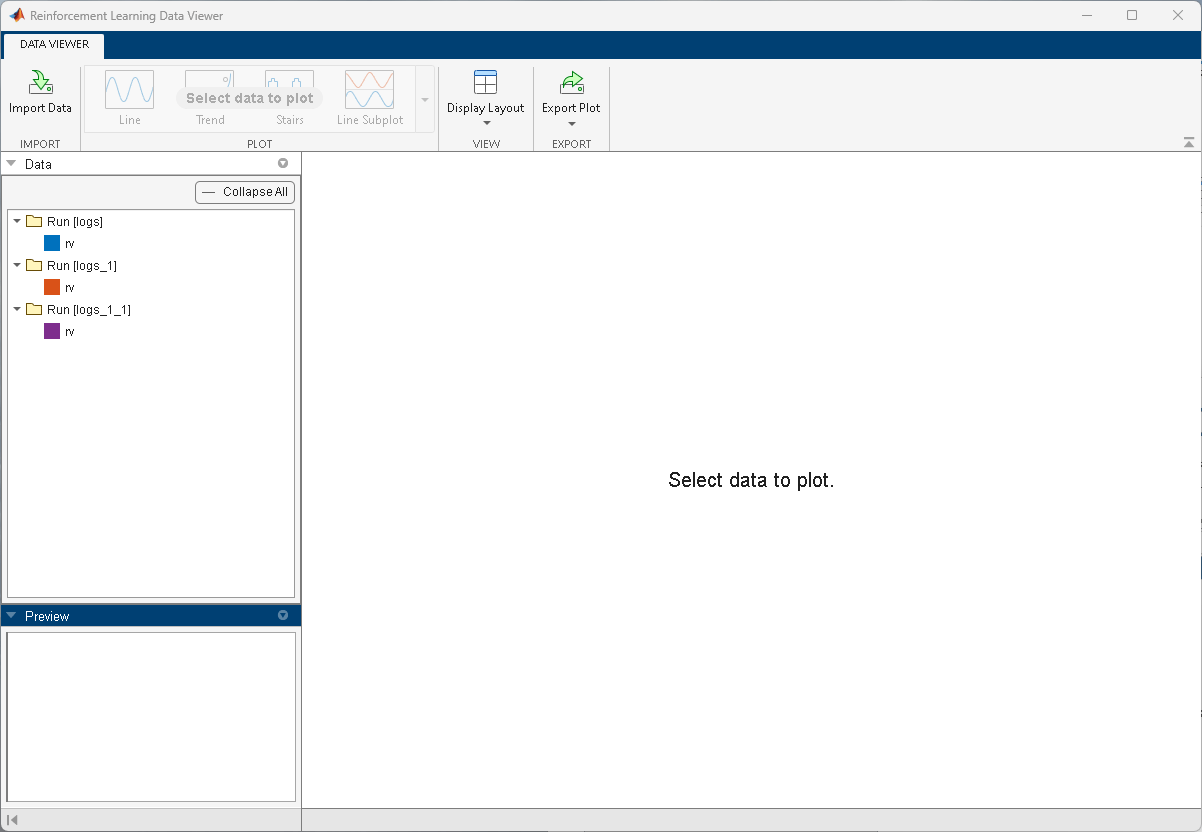Select the Trend plot icon
This screenshot has width=1202, height=832.
[210, 90]
